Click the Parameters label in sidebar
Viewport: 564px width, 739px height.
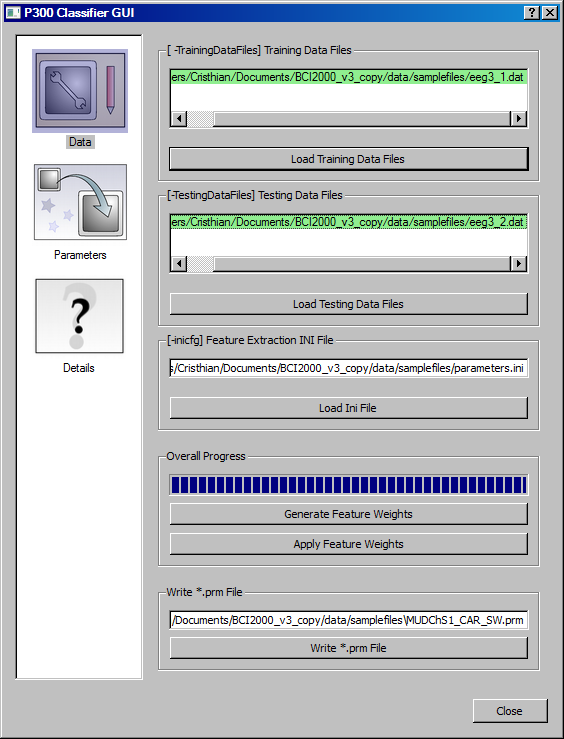click(x=80, y=255)
